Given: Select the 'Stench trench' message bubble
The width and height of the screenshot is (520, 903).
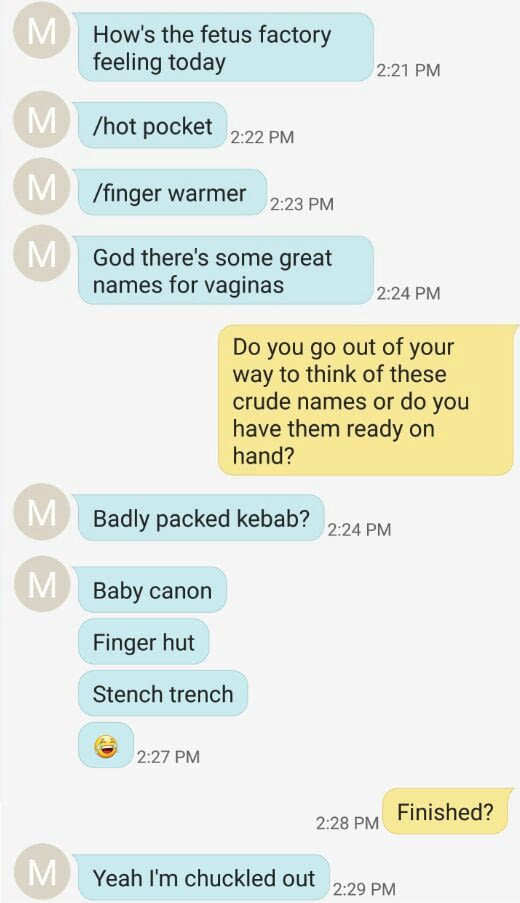Looking at the screenshot, I should pyautogui.click(x=163, y=693).
